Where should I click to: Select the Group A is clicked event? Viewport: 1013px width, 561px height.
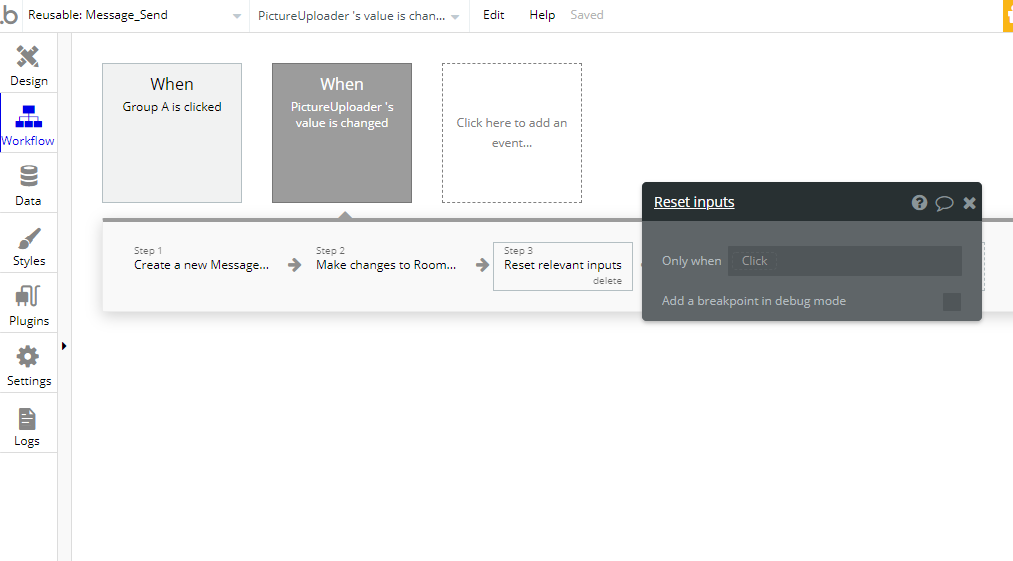pos(172,133)
